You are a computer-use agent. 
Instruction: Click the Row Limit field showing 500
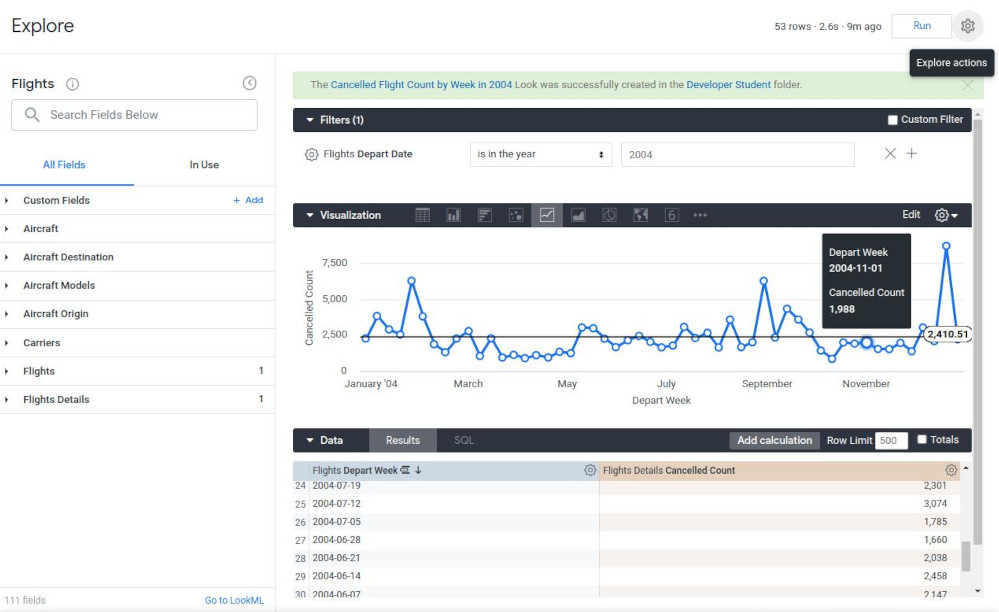[x=891, y=440]
